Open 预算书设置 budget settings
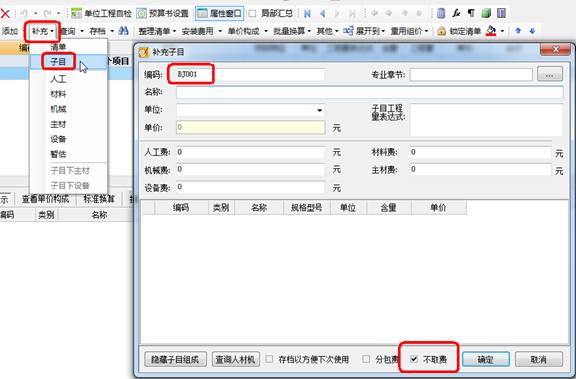Image resolution: width=576 pixels, height=379 pixels. (163, 14)
